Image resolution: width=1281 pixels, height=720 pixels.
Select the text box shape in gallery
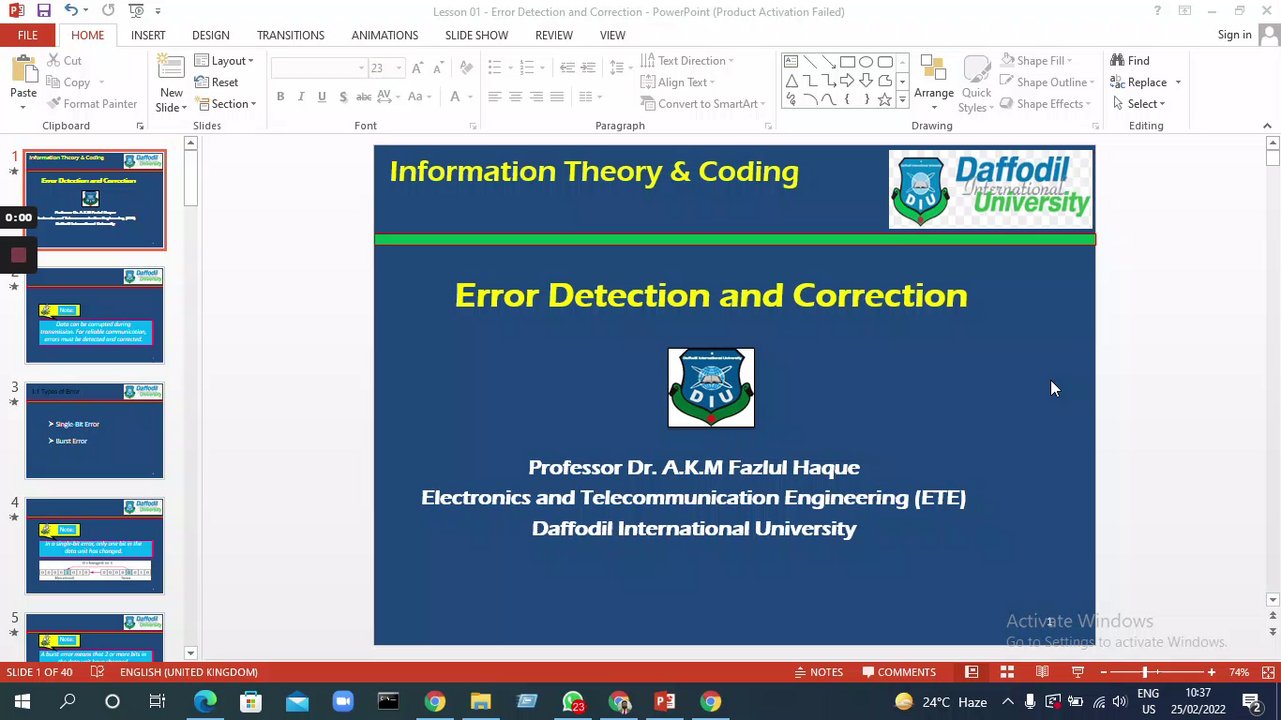790,62
